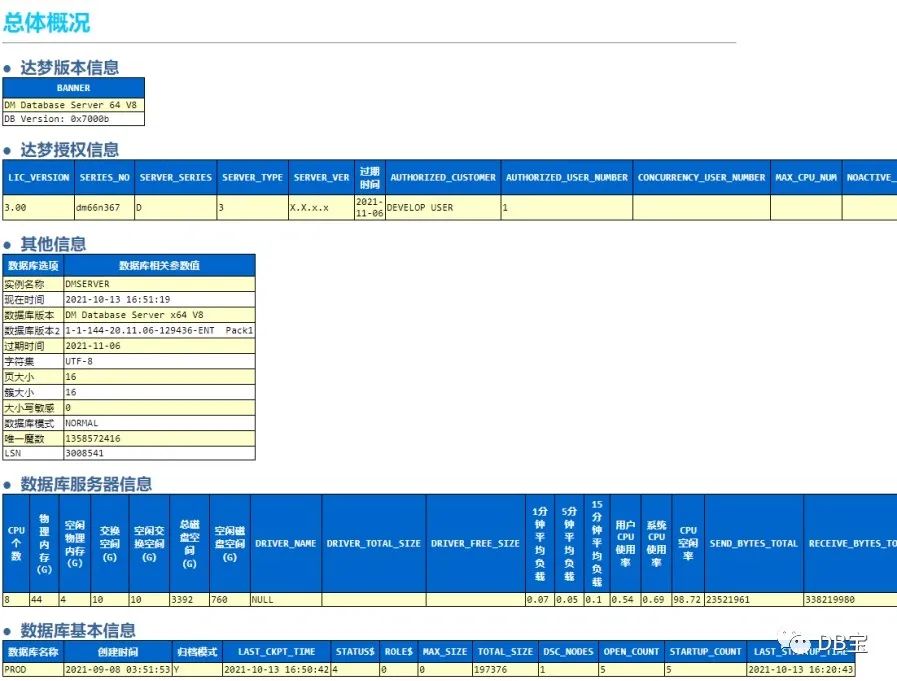Select the receive bytes value 338219980
Viewport: 897px width, 681px height.
pos(850,599)
